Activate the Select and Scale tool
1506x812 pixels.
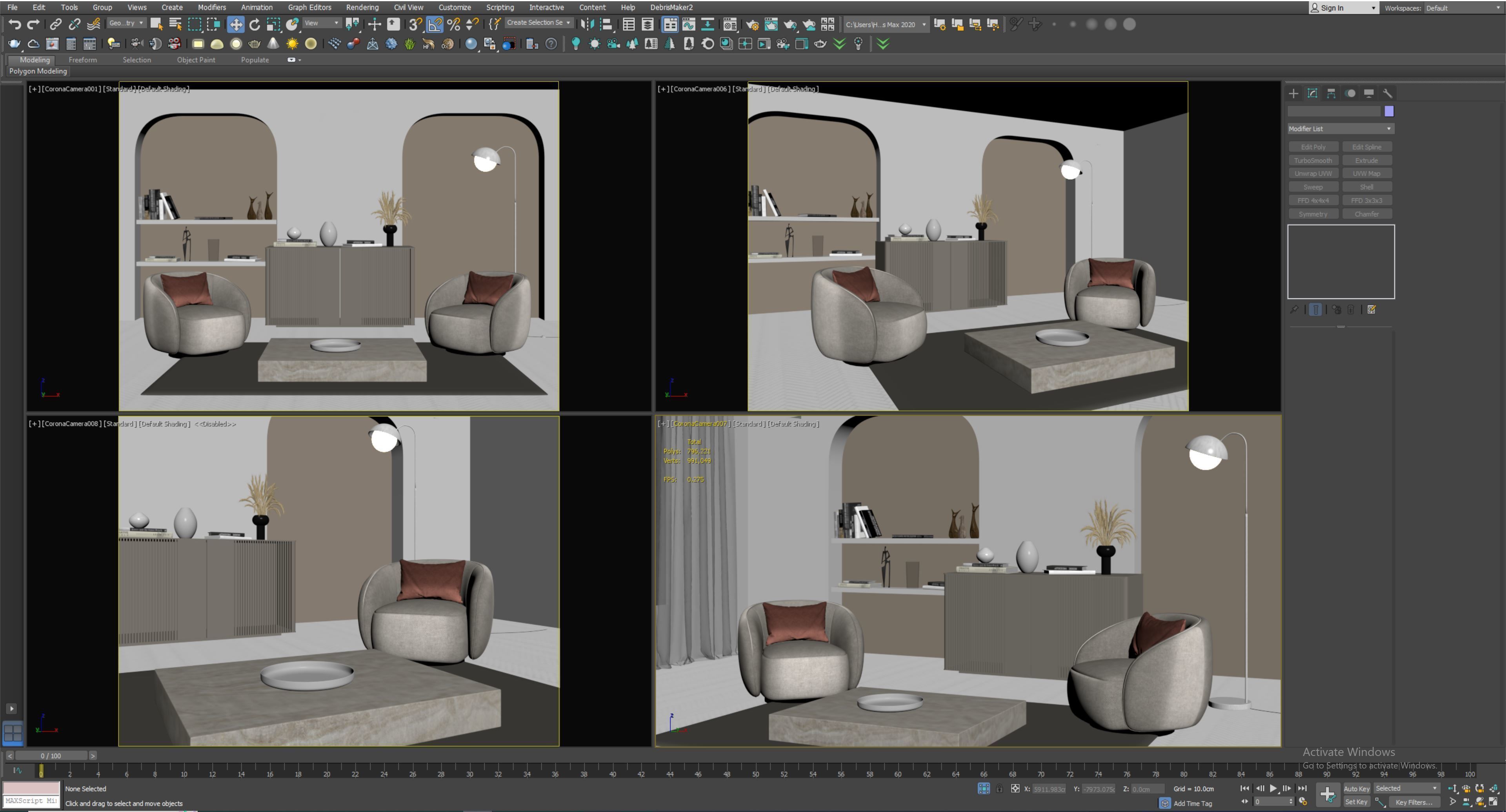pos(273,24)
